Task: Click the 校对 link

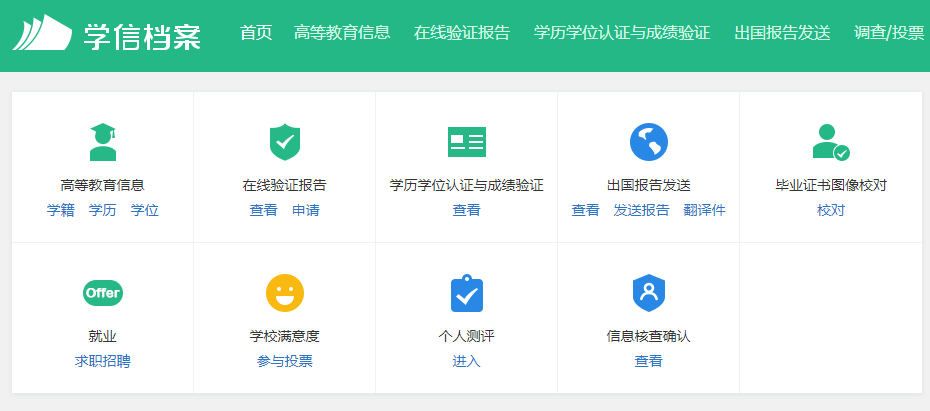Action: [831, 210]
